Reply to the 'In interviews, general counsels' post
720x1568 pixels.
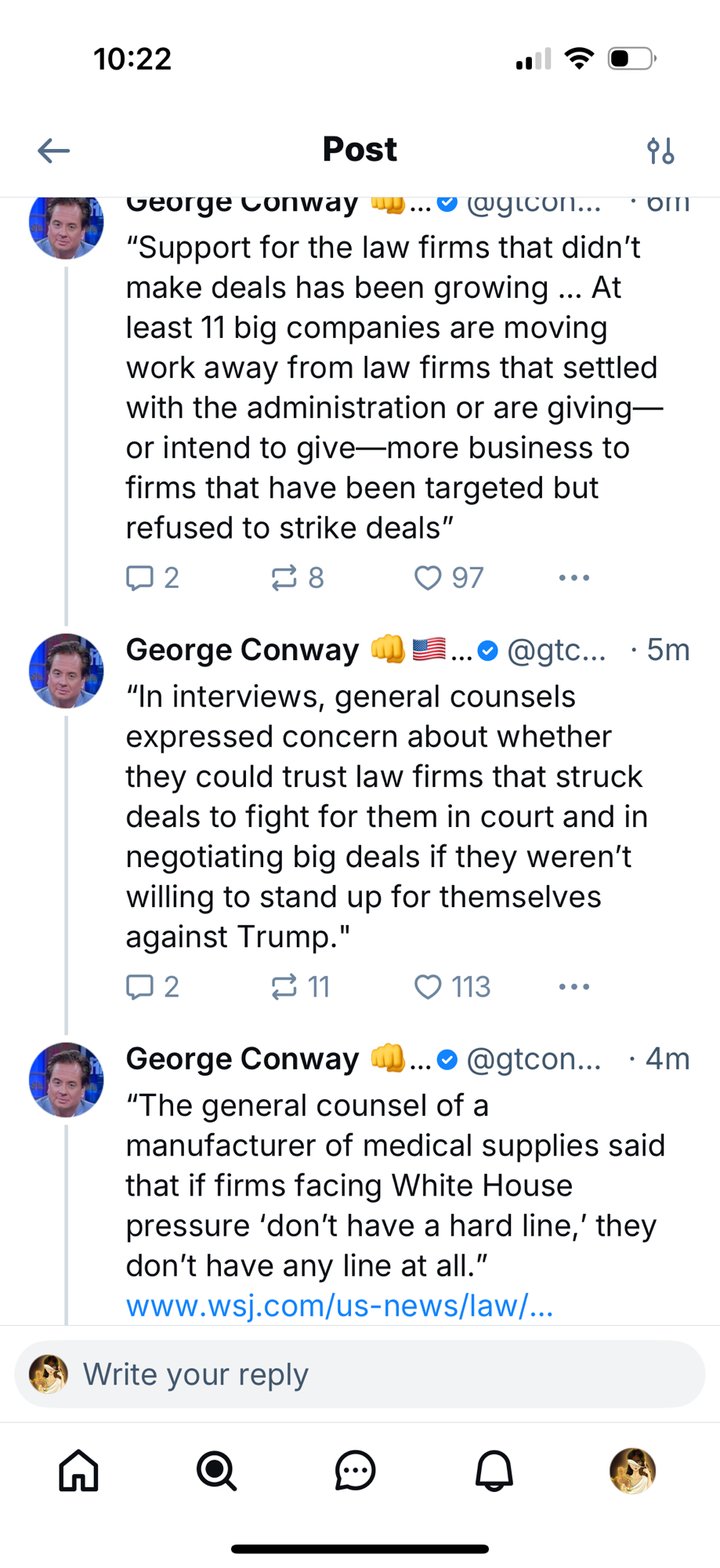pyautogui.click(x=140, y=986)
